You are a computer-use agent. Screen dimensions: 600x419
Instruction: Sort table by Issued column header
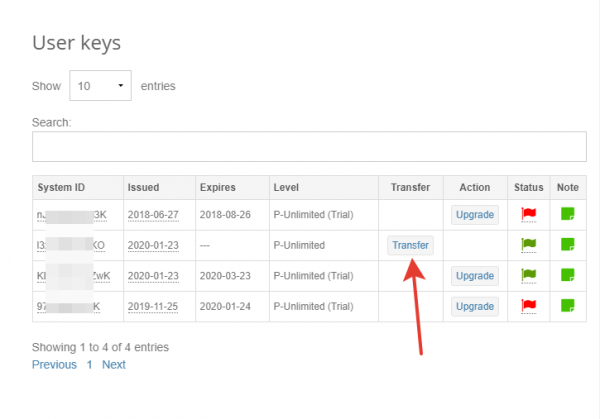point(143,187)
